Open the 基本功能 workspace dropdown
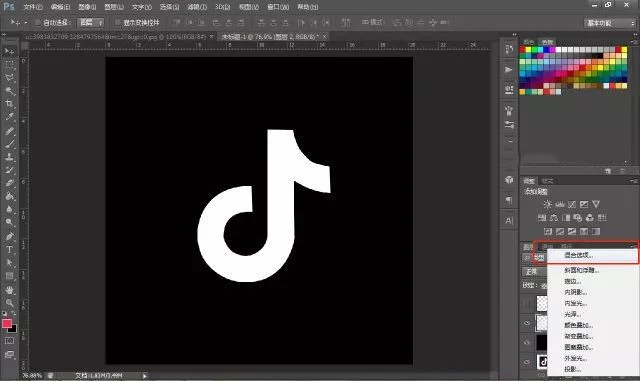Viewport: 640px width, 381px height. coord(610,23)
